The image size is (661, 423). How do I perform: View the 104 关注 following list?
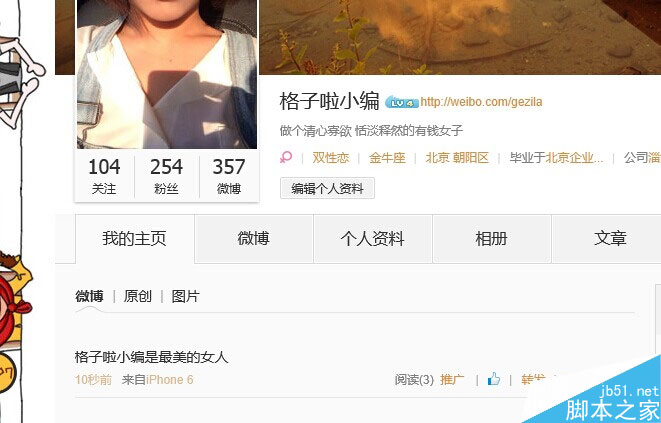(104, 177)
